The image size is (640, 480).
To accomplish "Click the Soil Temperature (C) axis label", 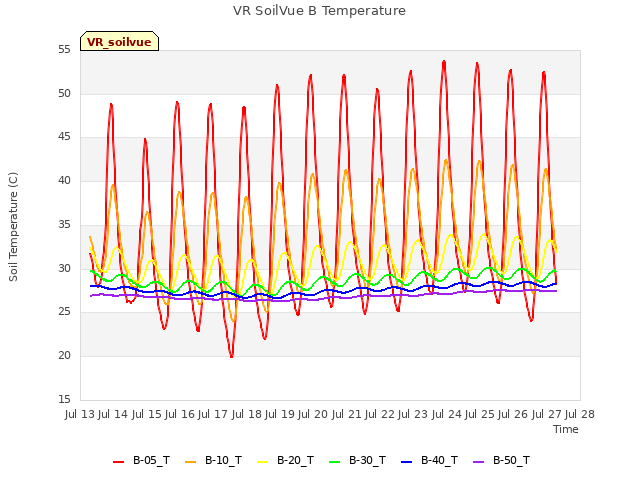I will click(x=13, y=227).
